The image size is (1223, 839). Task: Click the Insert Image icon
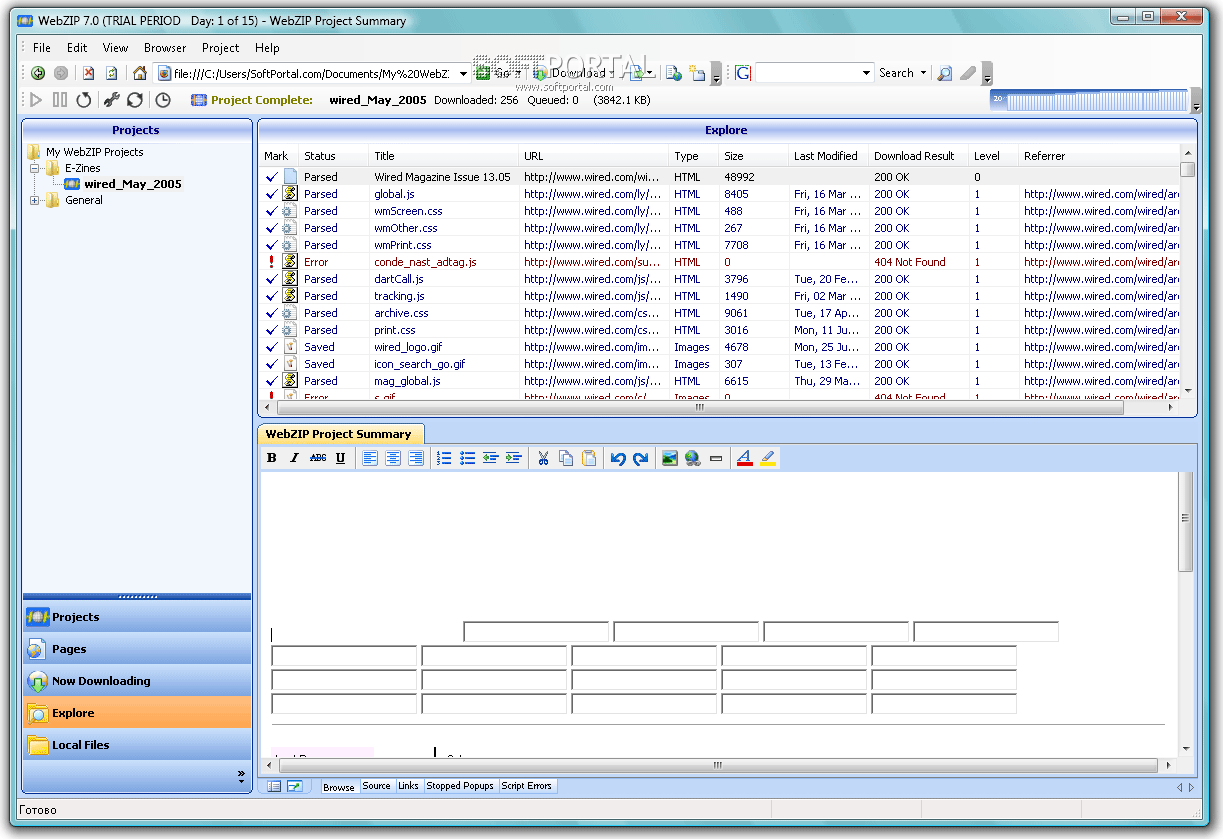tap(670, 458)
